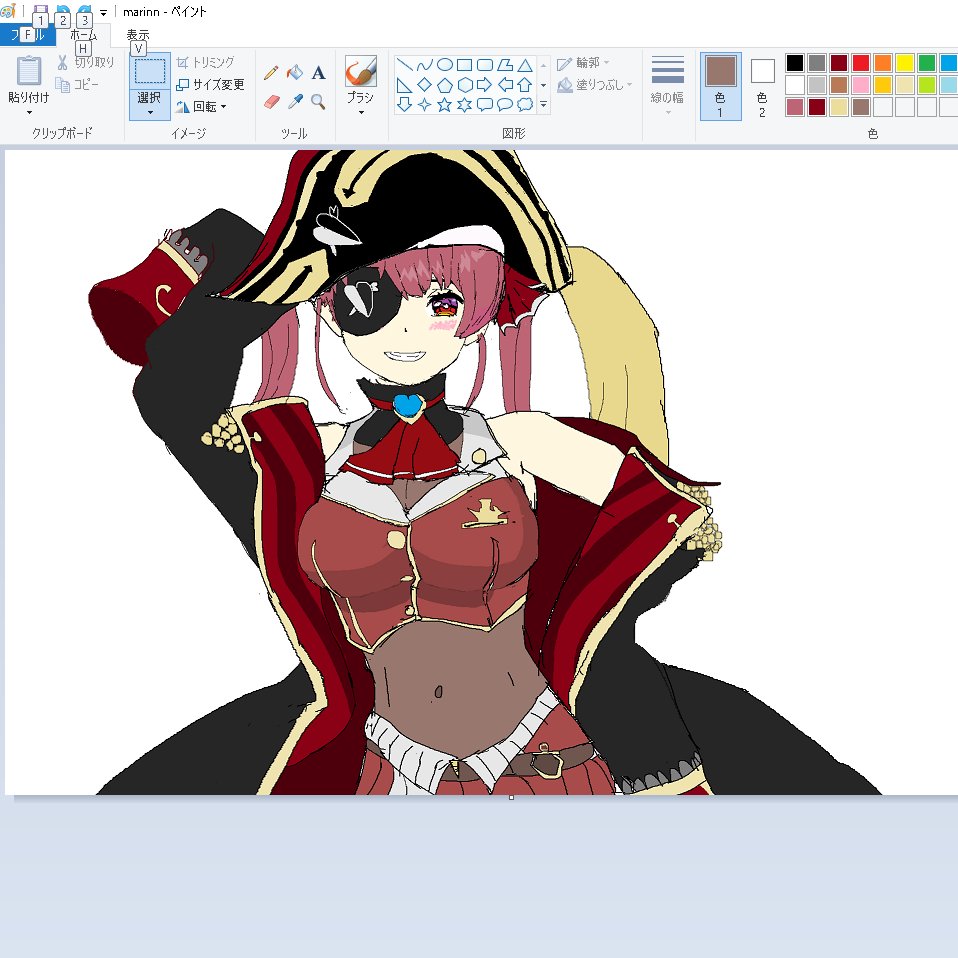The image size is (958, 958).
Task: Choose the Rounded rectangle shape
Action: [x=484, y=65]
